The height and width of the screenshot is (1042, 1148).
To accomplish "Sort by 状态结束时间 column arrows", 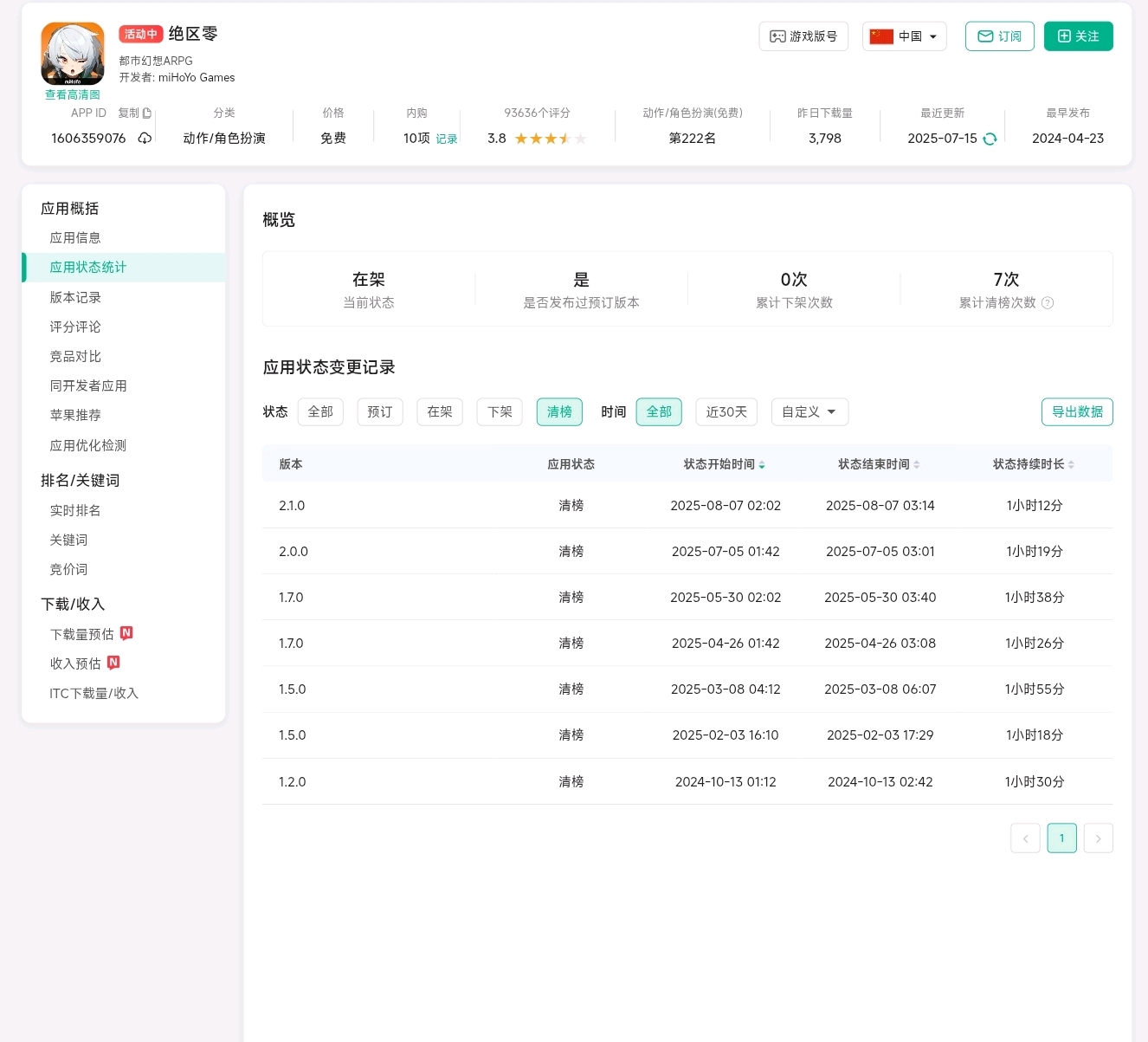I will [x=917, y=465].
